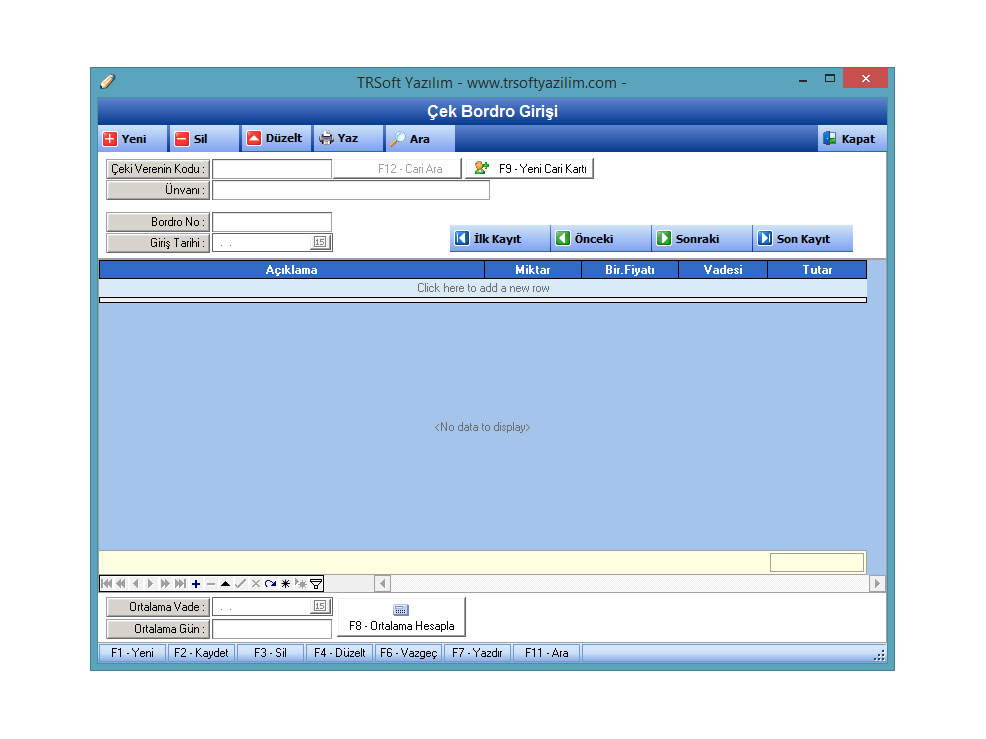Click the footer total box under Tutar
Screen dimensions: 986x739
[x=817, y=562]
